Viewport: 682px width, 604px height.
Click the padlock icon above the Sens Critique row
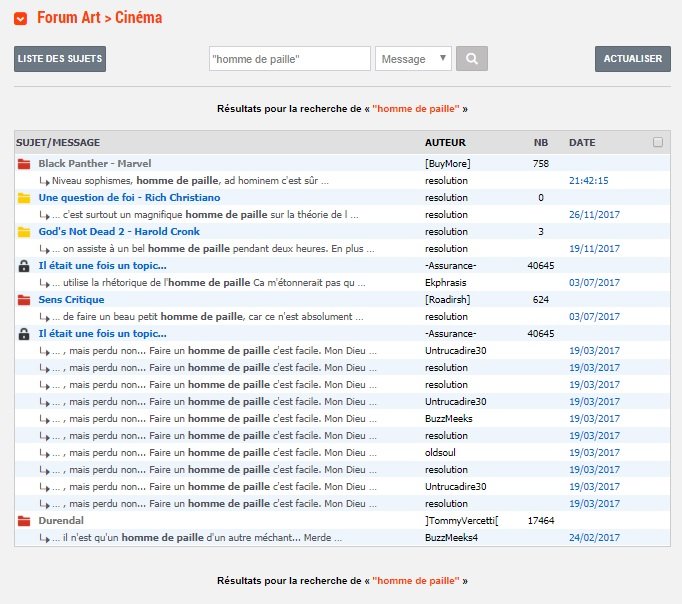(x=24, y=266)
